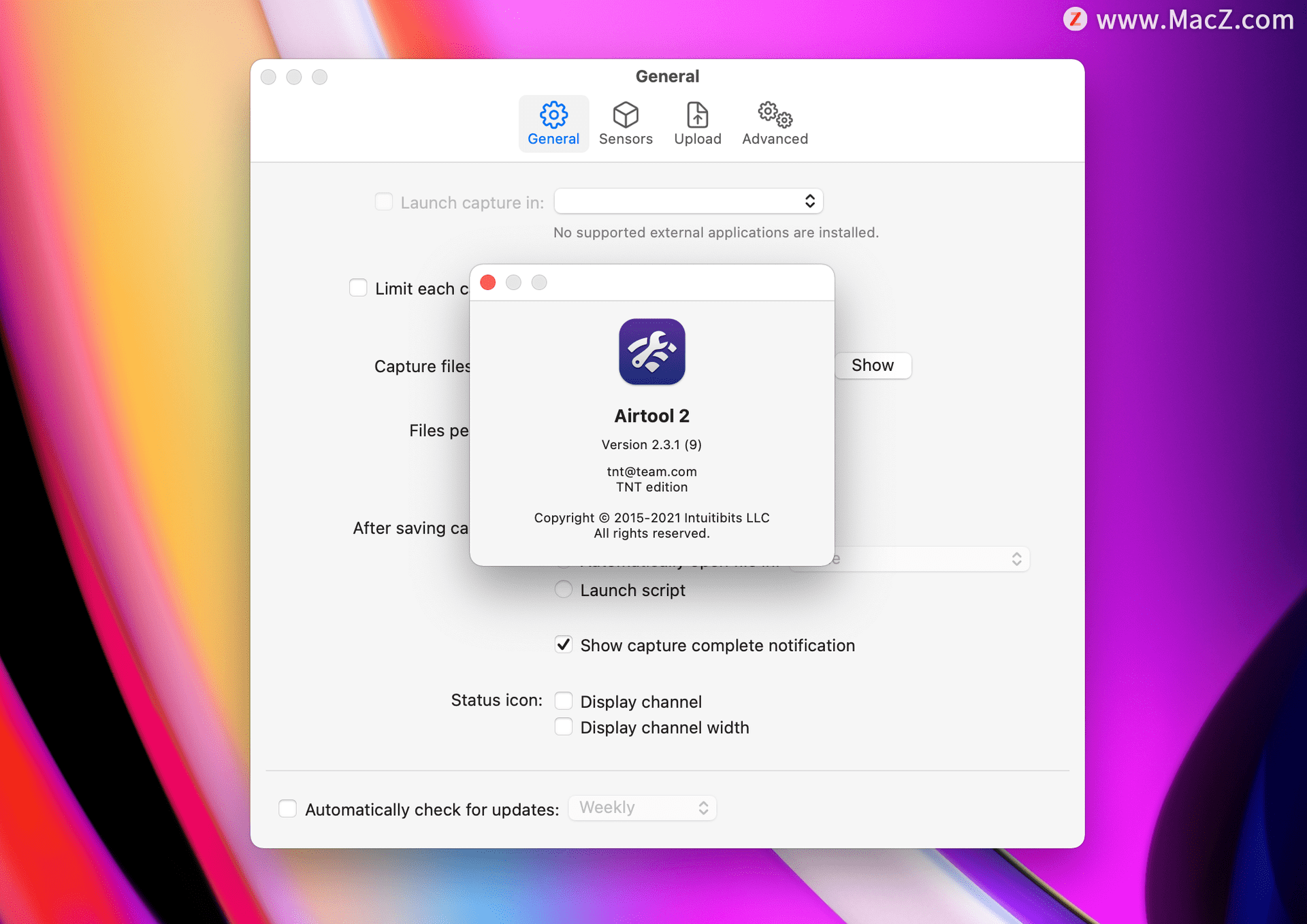Click the Copyright 2015-2021 Intuitibits LLC text

(x=651, y=518)
